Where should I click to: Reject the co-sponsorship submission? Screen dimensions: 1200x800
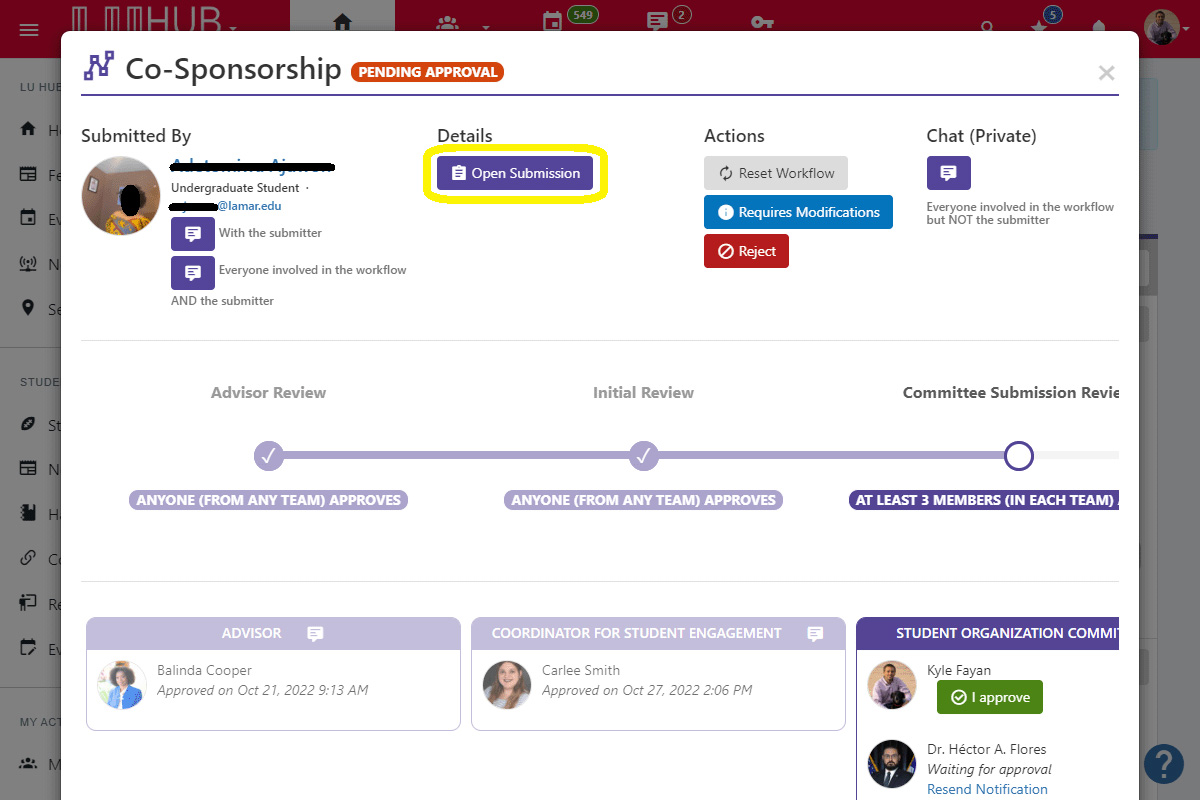coord(746,251)
